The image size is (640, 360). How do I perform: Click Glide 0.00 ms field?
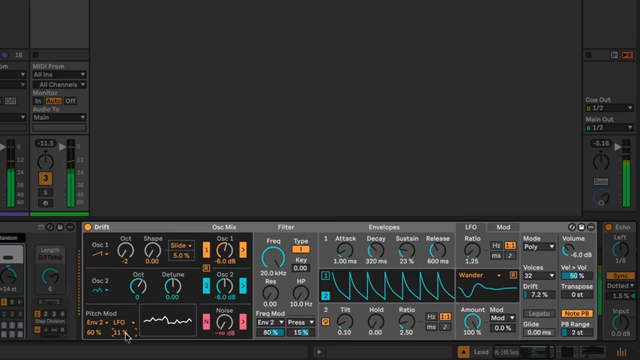(539, 333)
